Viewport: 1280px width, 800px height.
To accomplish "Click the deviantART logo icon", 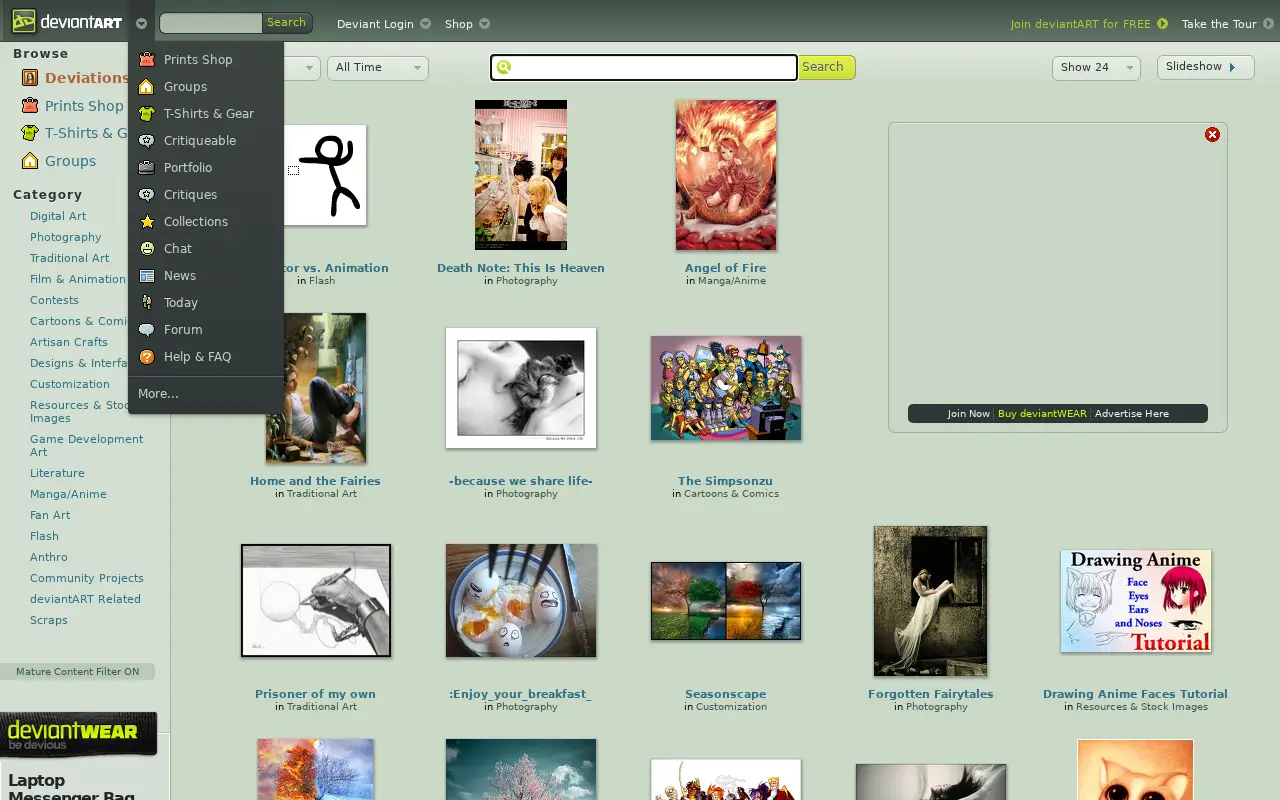I will pyautogui.click(x=24, y=22).
